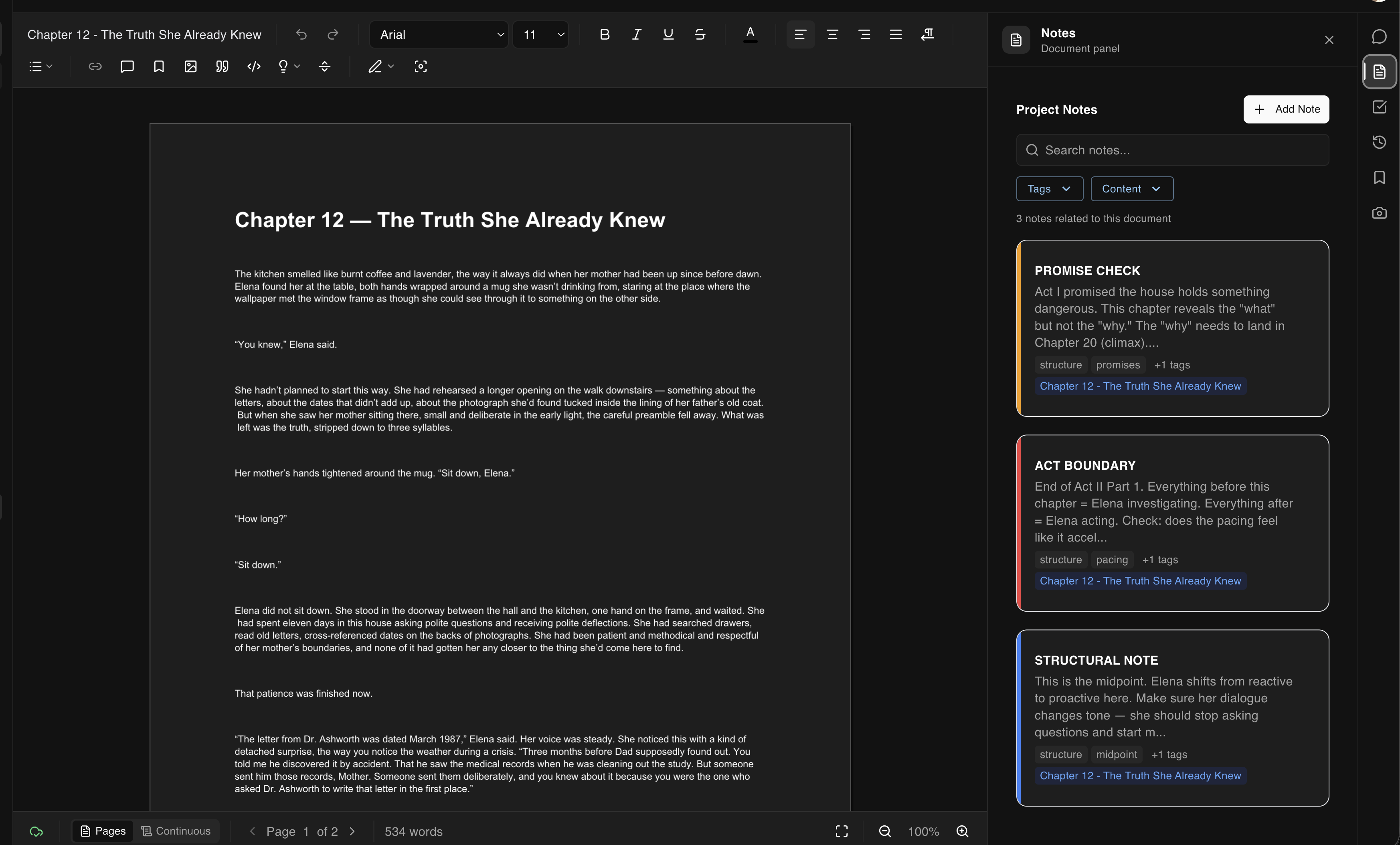Insert a code block using the code icon
The height and width of the screenshot is (845, 1400).
point(254,67)
